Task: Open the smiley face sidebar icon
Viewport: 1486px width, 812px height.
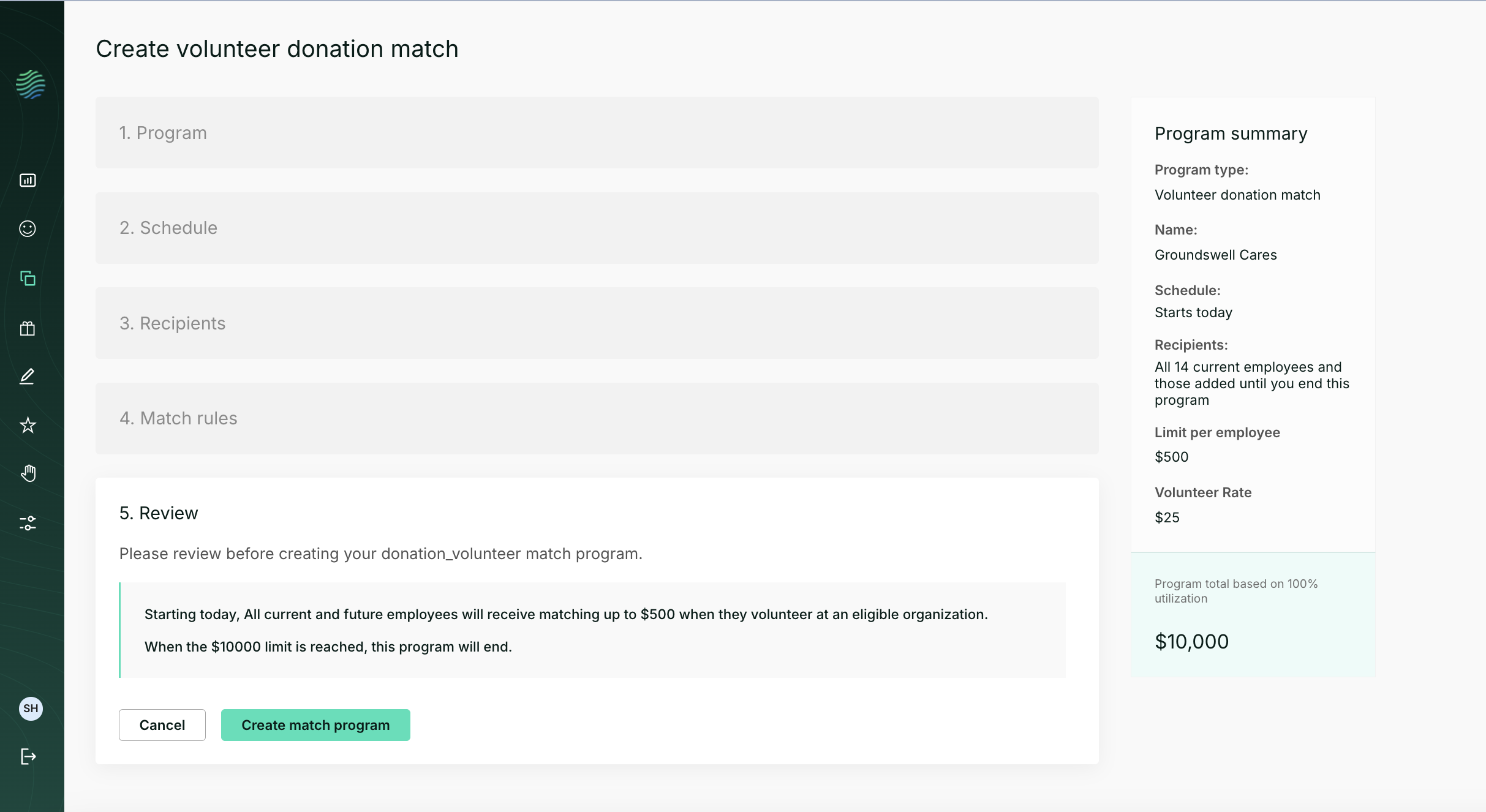Action: (x=28, y=228)
